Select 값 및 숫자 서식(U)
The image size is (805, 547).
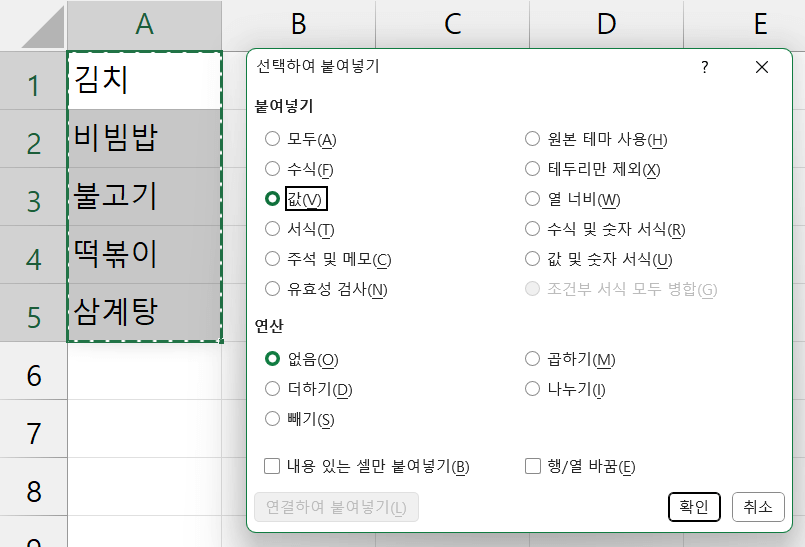pyautogui.click(x=532, y=259)
